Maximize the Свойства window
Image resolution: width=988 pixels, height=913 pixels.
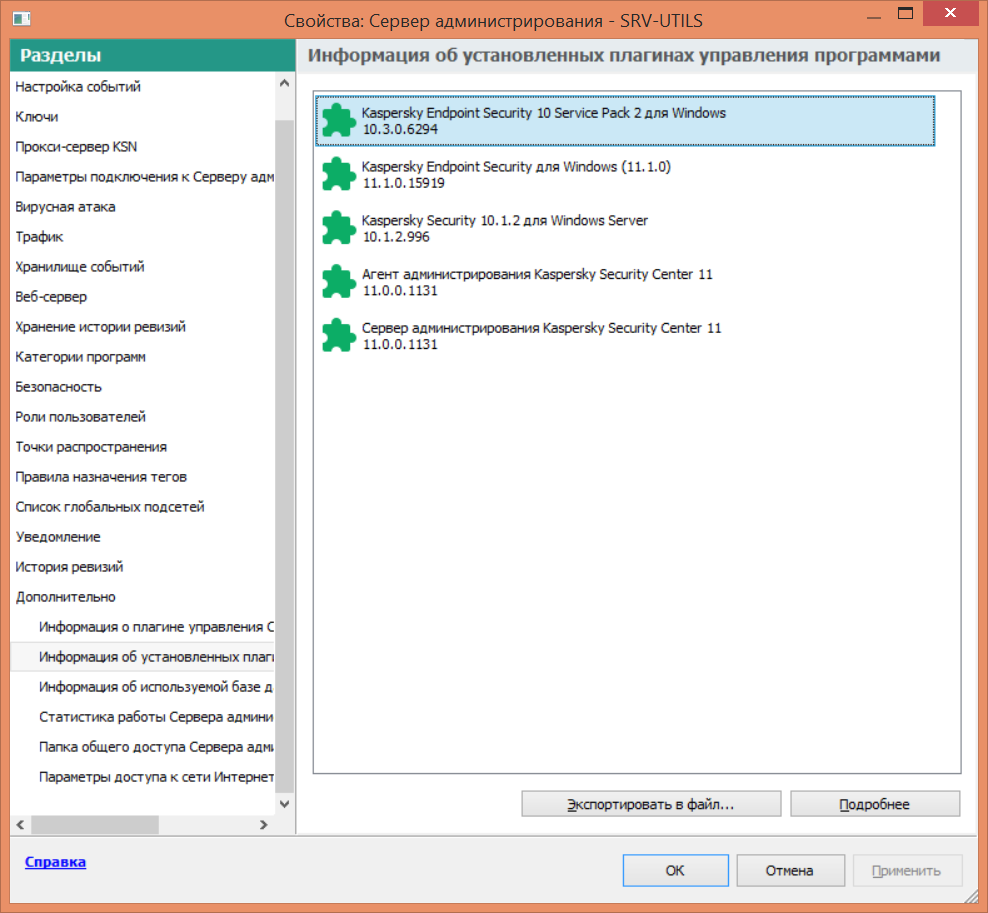(x=905, y=14)
